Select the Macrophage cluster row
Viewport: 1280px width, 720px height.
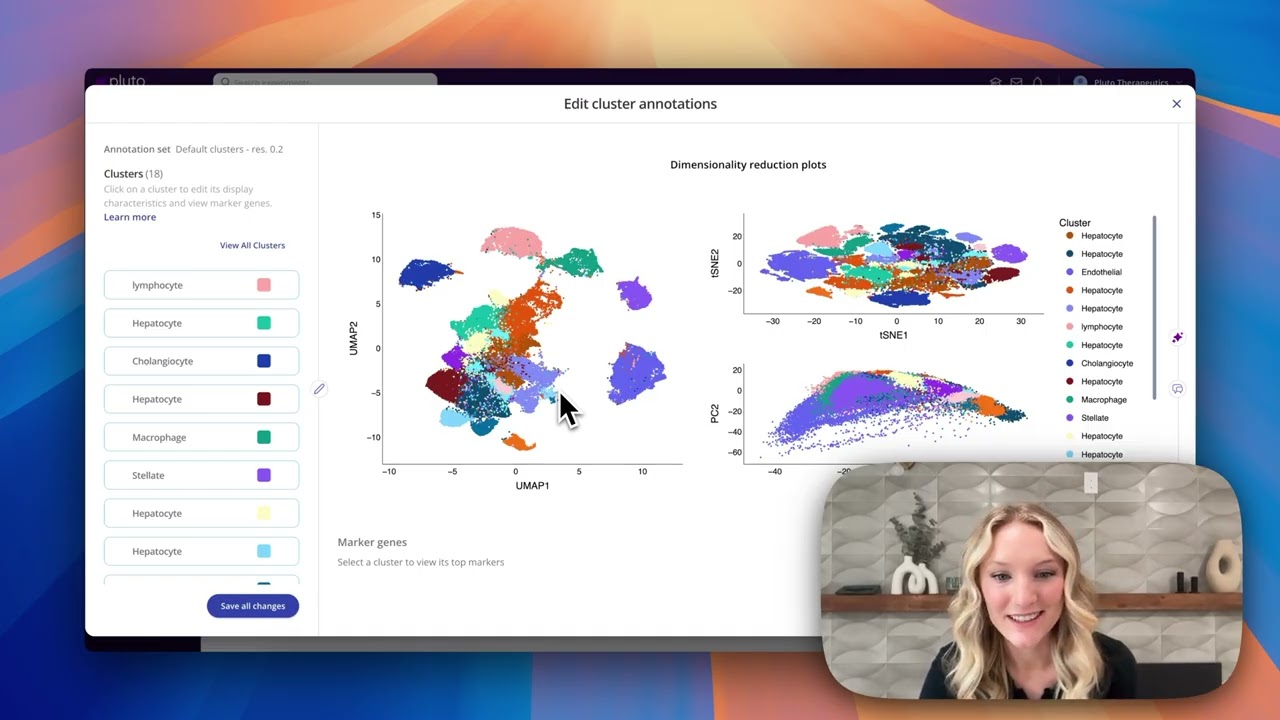pyautogui.click(x=201, y=437)
